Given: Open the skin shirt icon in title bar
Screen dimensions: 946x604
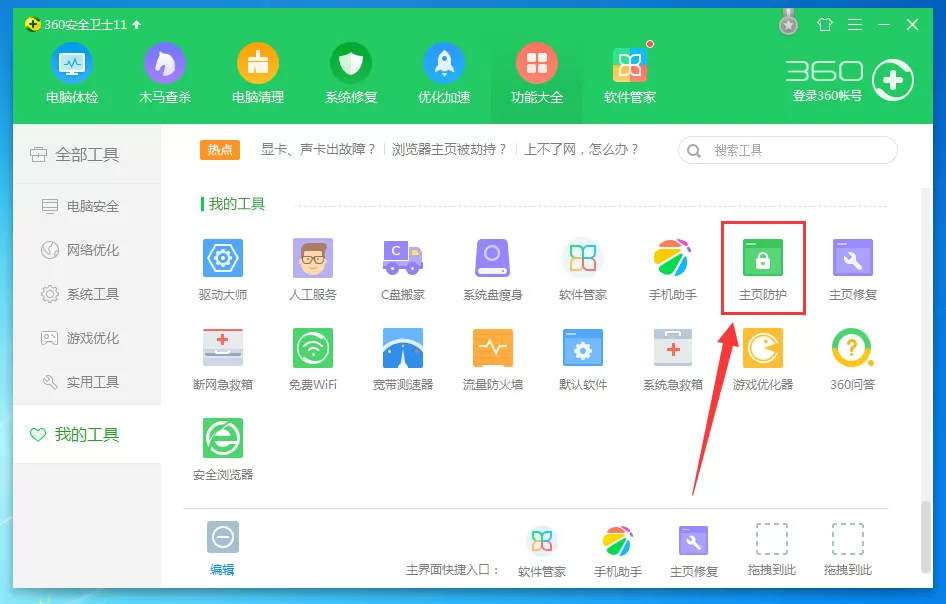Looking at the screenshot, I should click(825, 25).
